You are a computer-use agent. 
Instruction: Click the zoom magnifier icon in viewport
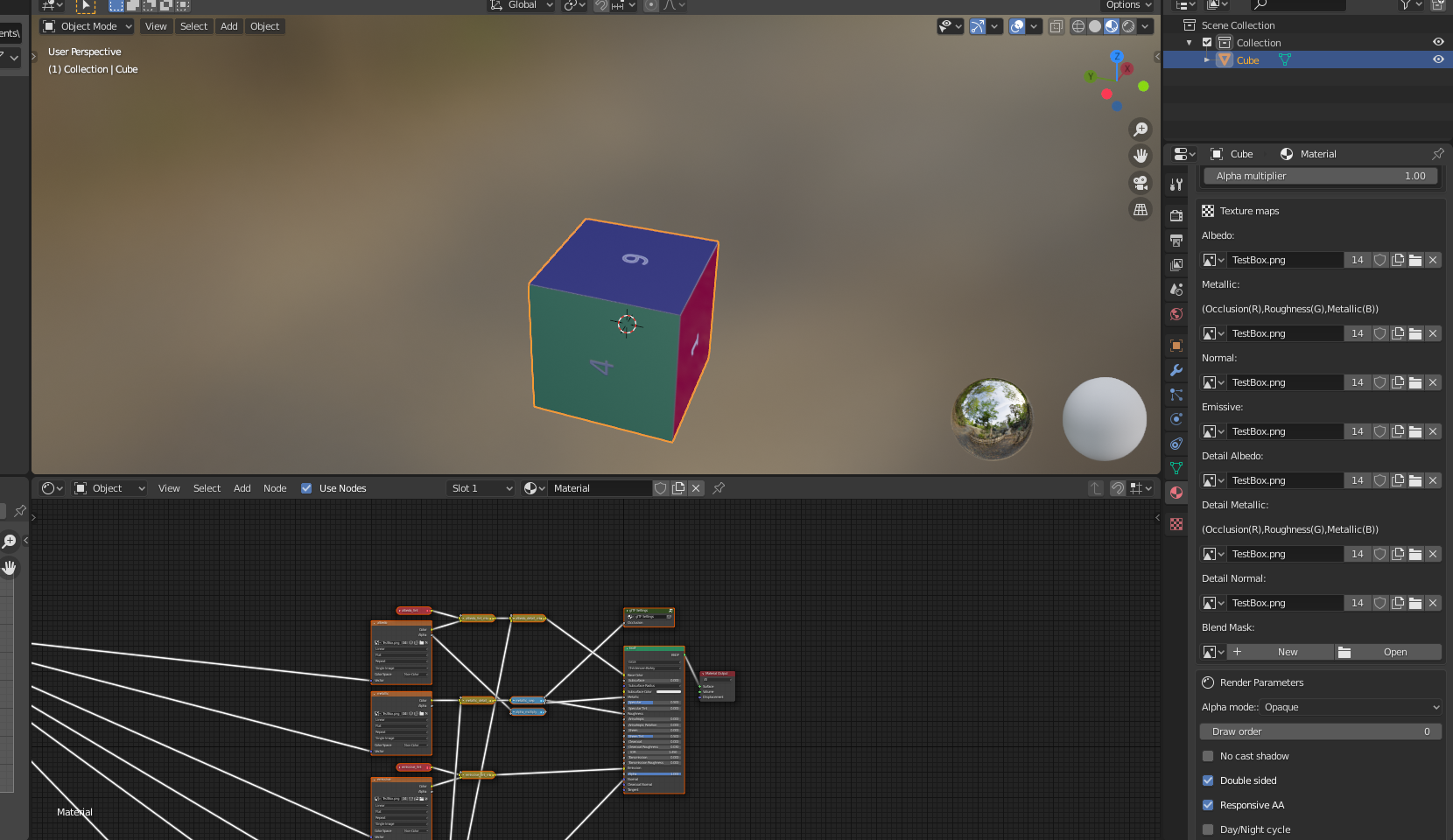click(1141, 129)
